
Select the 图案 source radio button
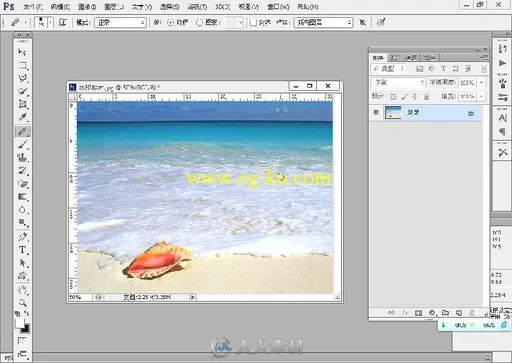(199, 23)
